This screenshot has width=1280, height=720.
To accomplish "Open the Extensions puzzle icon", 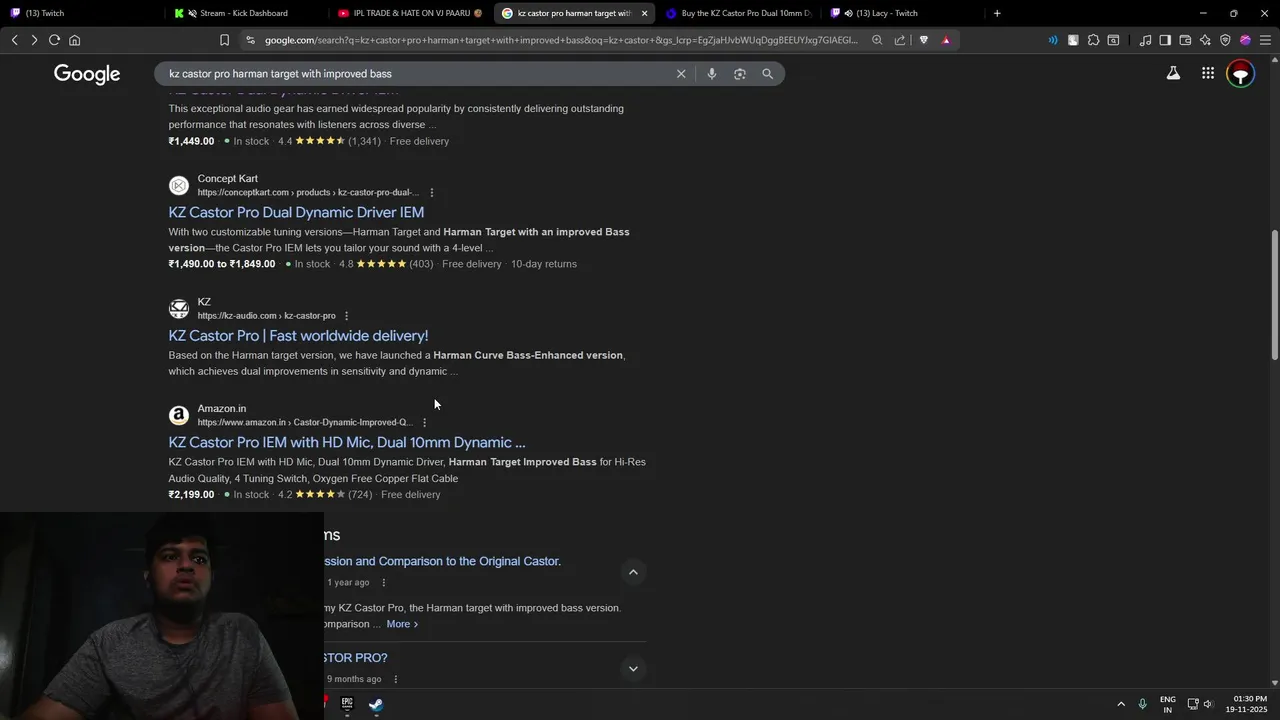I will tap(1093, 40).
